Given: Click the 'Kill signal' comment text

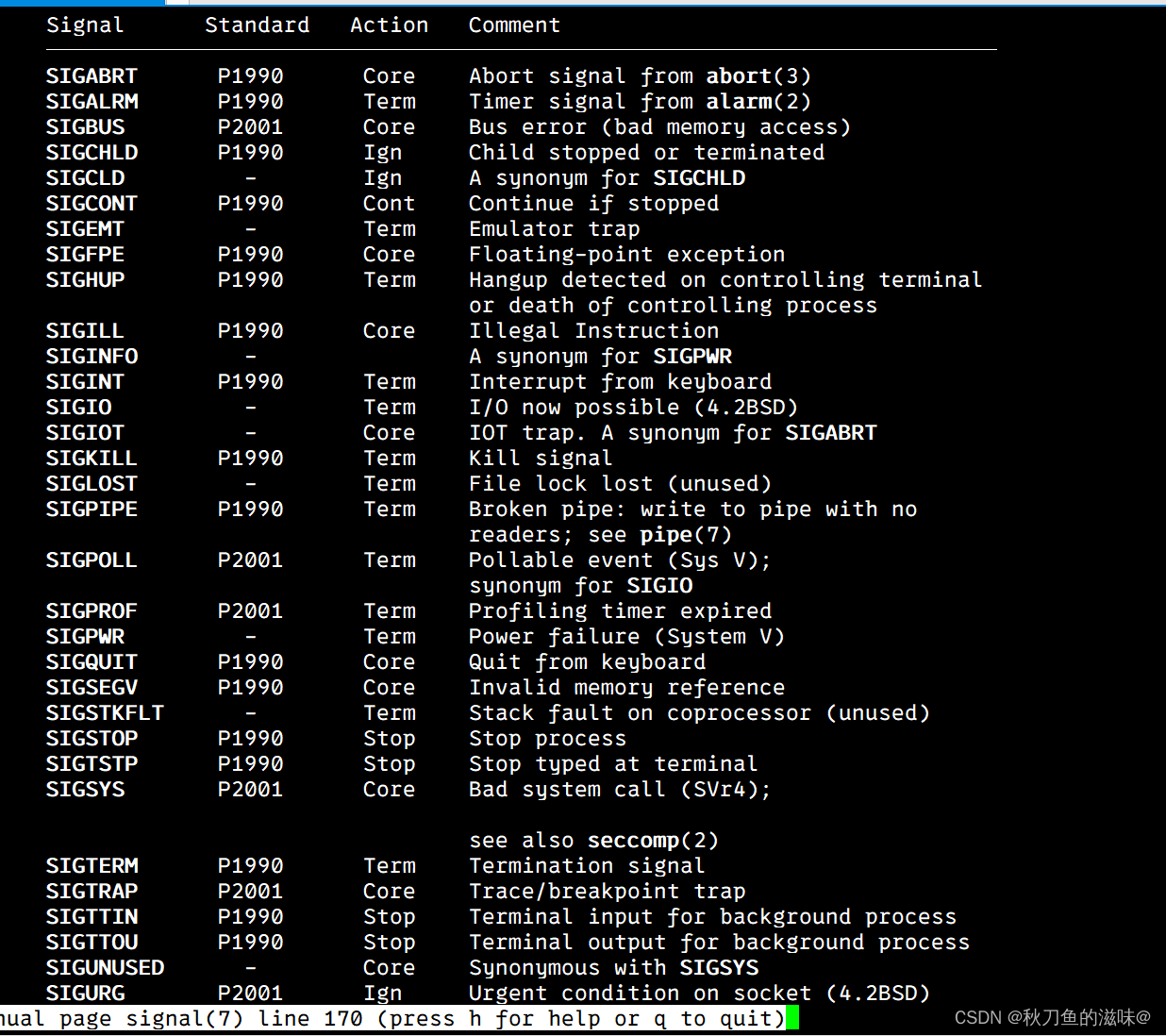Looking at the screenshot, I should [x=540, y=459].
